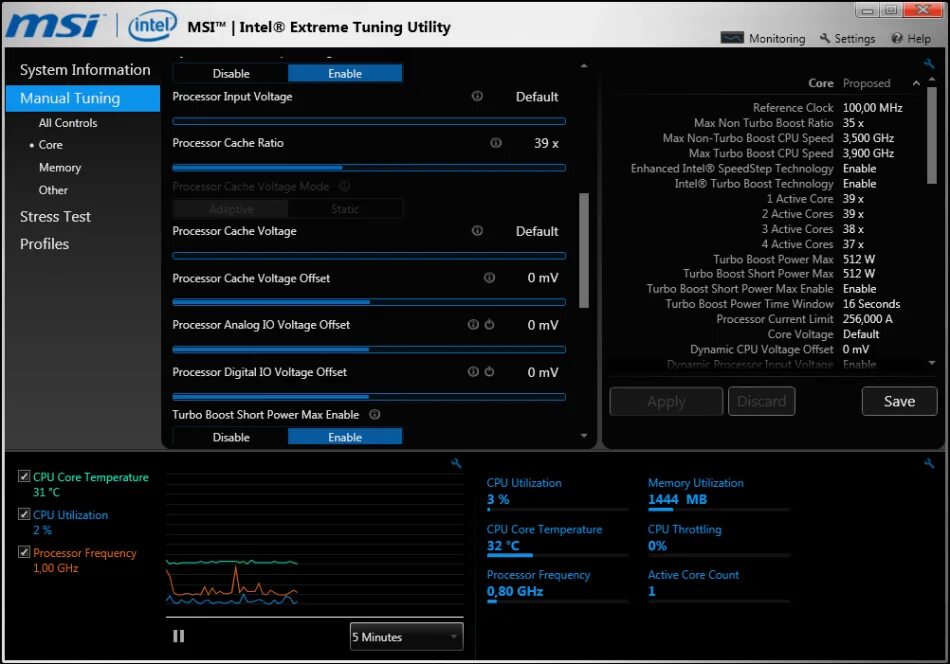Show info for Processor Cache Voltage Mode
Viewport: 950px width, 664px height.
pos(344,186)
